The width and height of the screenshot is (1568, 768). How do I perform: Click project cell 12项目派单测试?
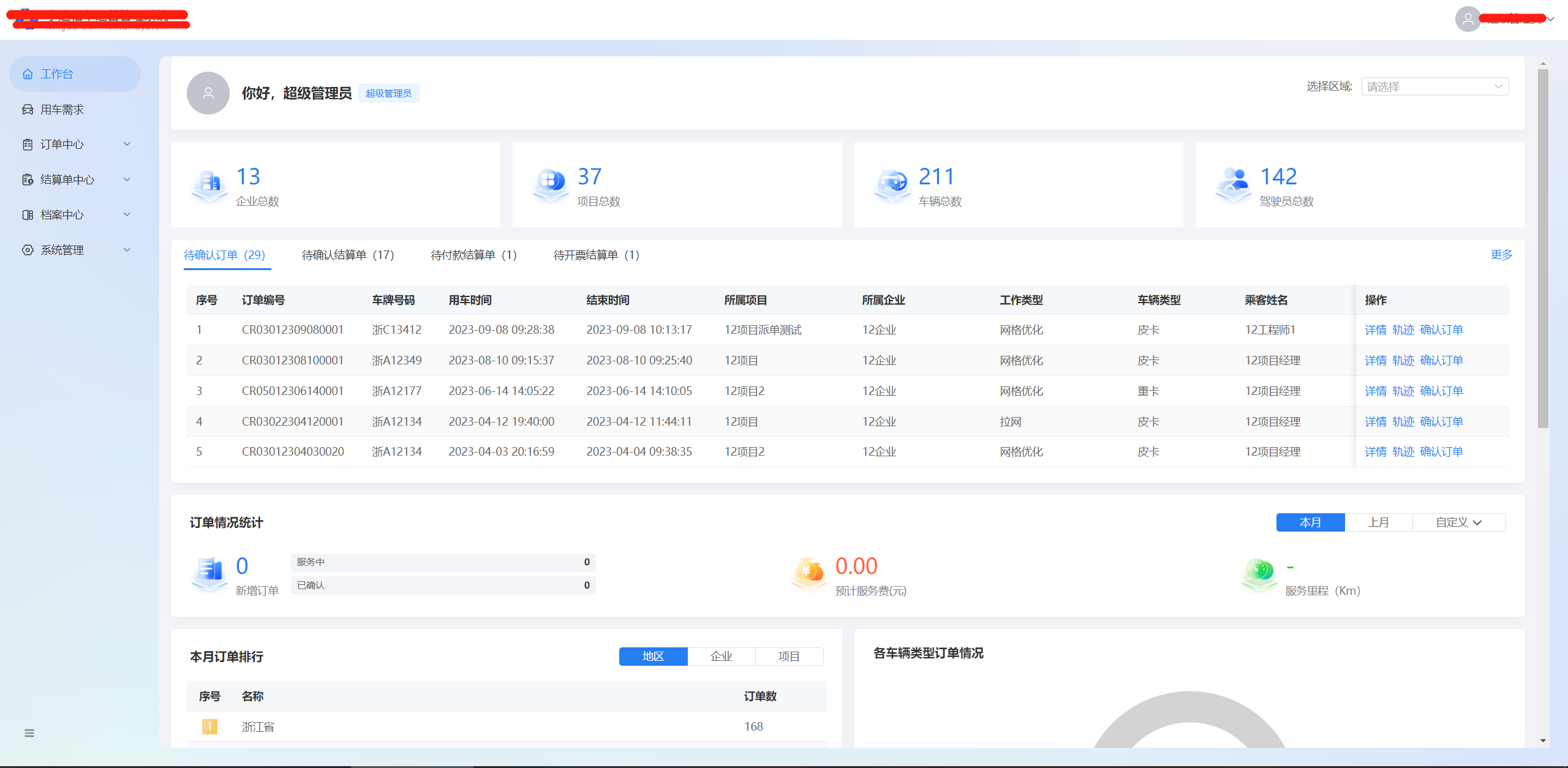pos(763,330)
